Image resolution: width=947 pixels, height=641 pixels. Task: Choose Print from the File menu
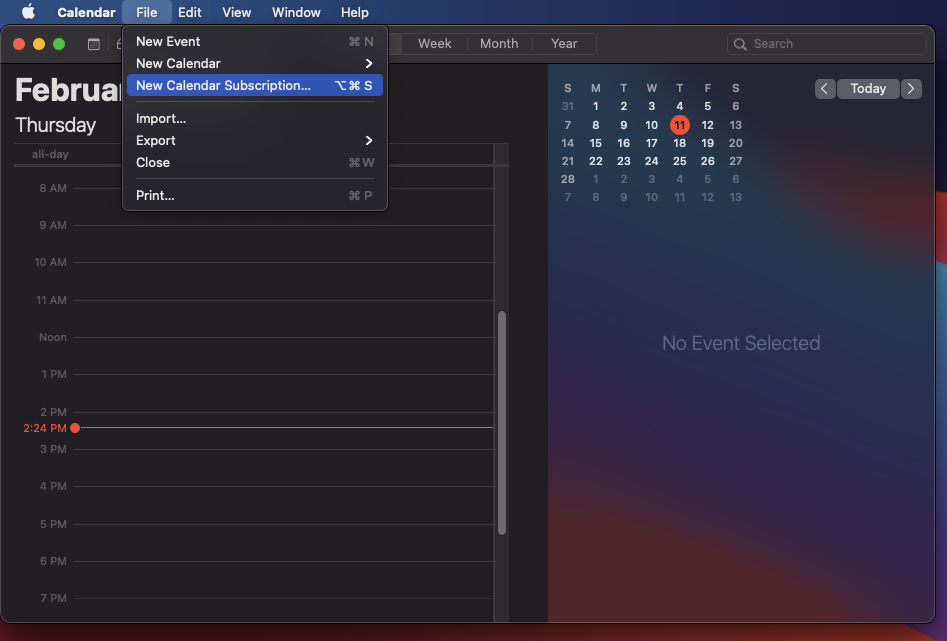click(x=155, y=195)
